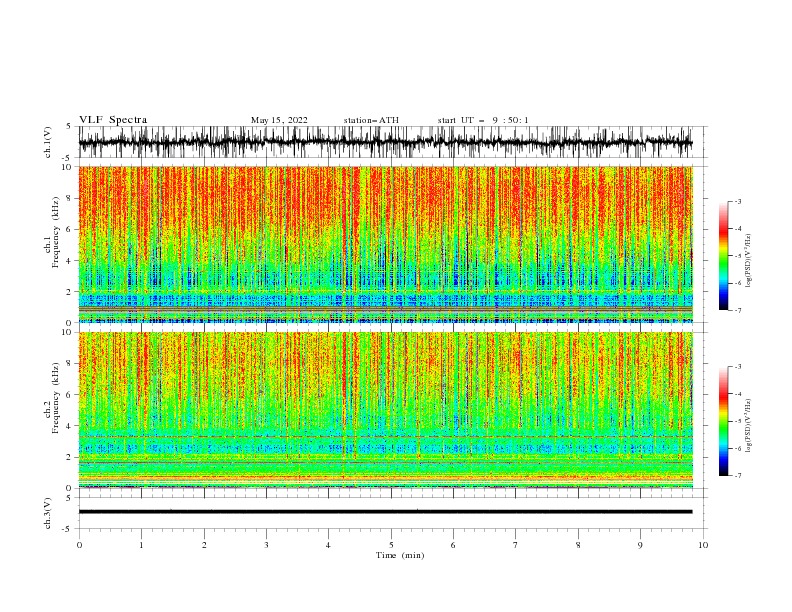Click the ch.1 "Frequency (kHz)" axis label
This screenshot has width=792, height=612.
[55, 232]
